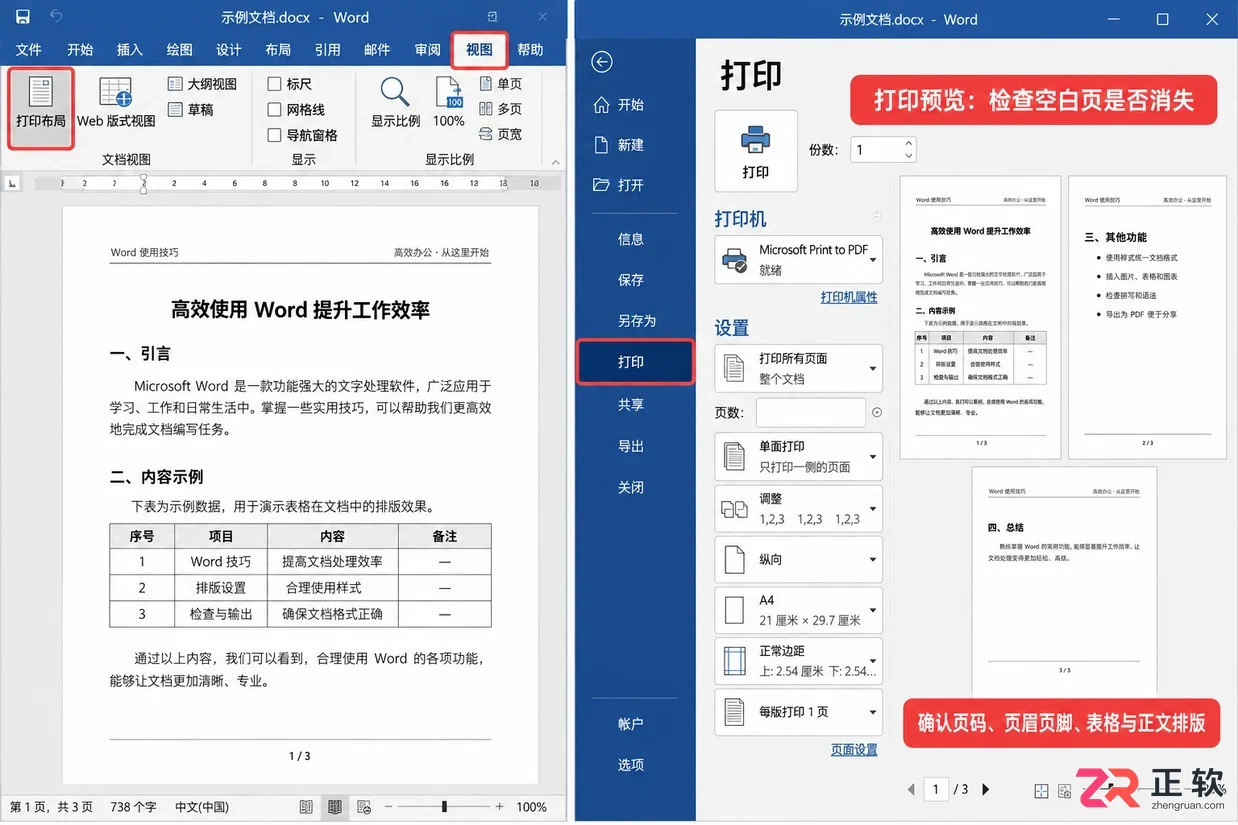
Task: Open the 每版打印 1 页 dropdown
Action: click(799, 712)
